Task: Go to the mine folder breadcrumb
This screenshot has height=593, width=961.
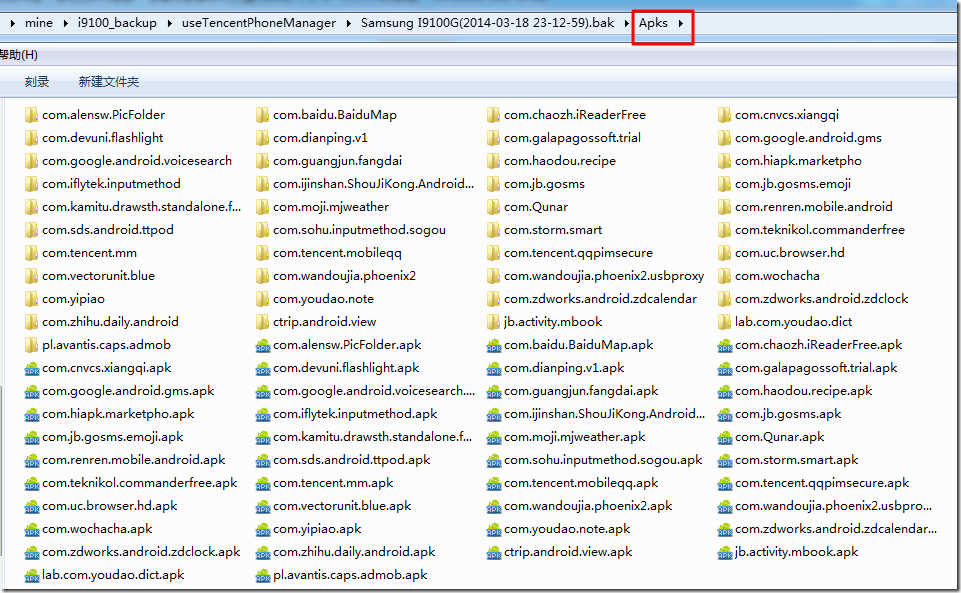Action: (x=39, y=23)
